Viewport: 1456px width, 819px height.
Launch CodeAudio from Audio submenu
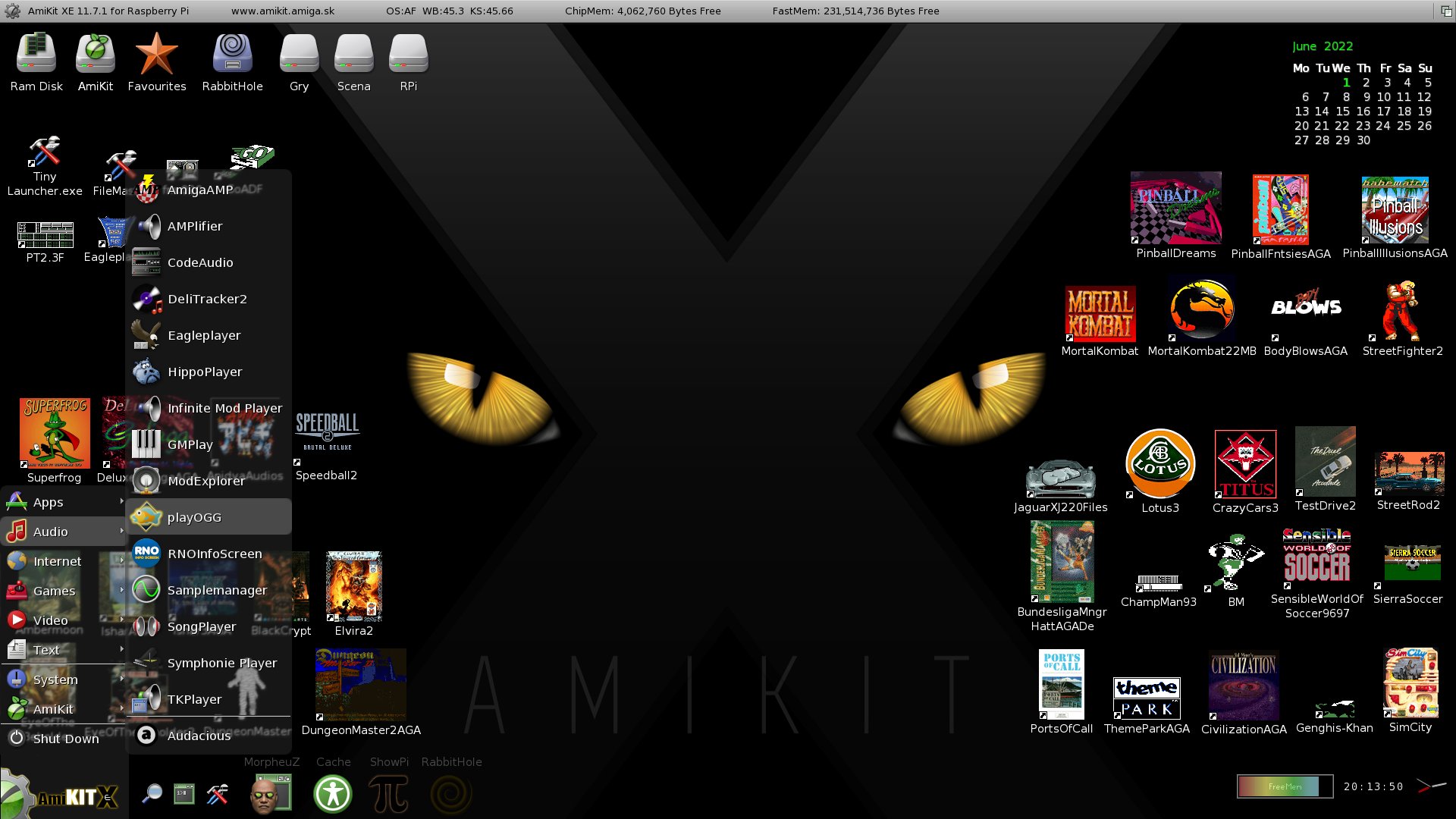[209, 262]
